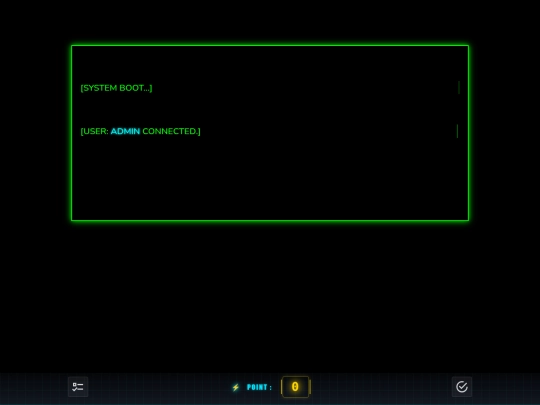
Task: Open the checklist icon in bottom bar
Action: [x=78, y=387]
